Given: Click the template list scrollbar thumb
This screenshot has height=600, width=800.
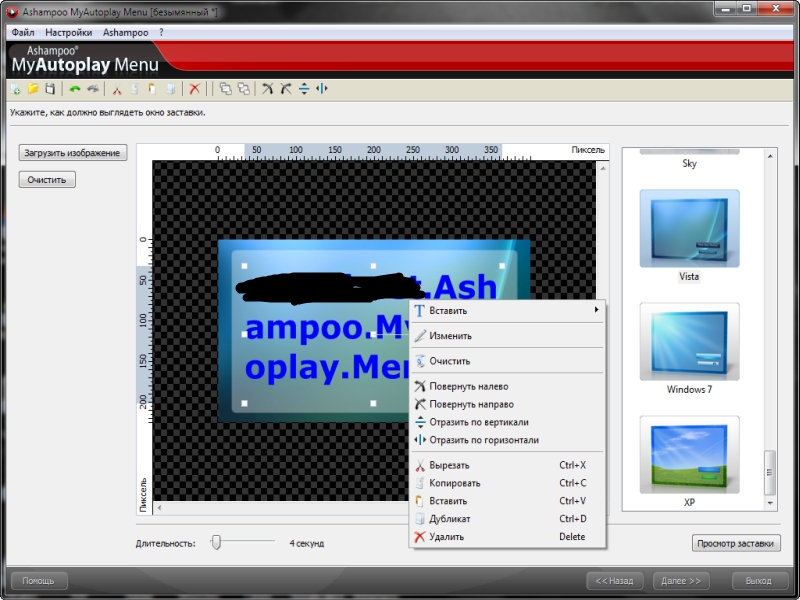Looking at the screenshot, I should click(770, 473).
